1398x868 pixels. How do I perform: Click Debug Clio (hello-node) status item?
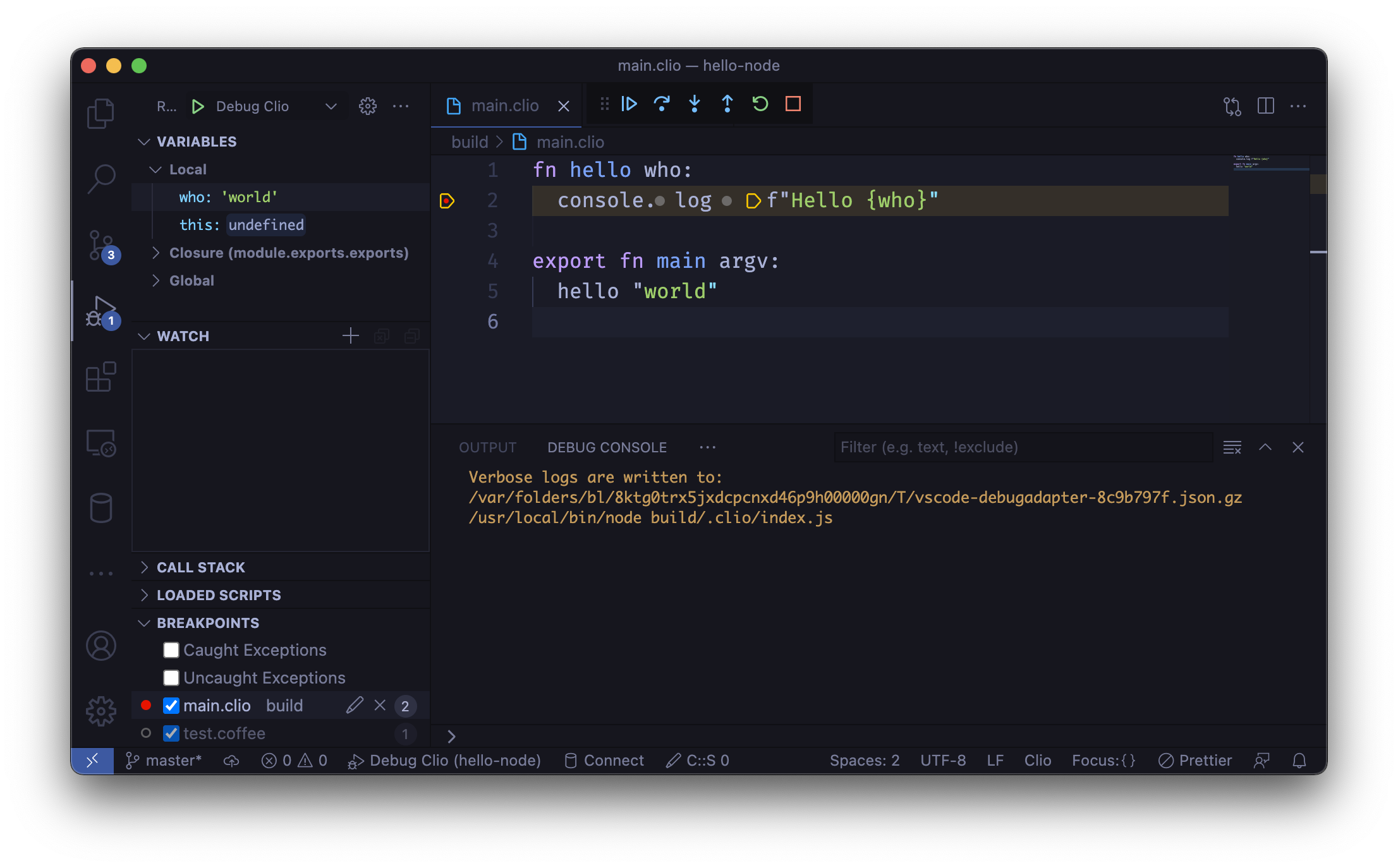pos(445,761)
